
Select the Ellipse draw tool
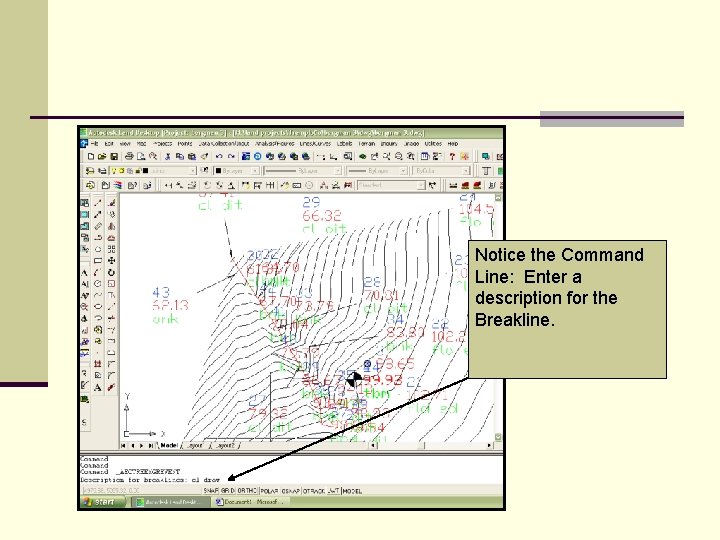point(98,306)
